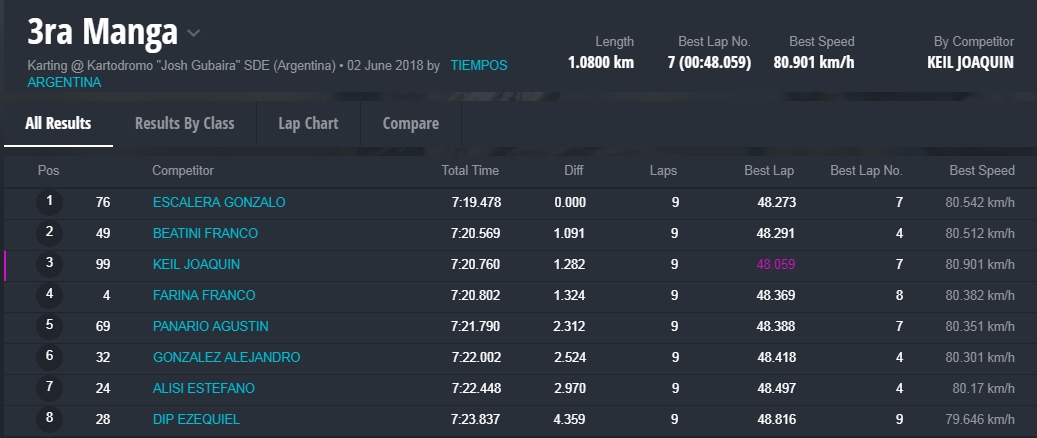
Task: Click position 1 circle badge
Action: [50, 203]
